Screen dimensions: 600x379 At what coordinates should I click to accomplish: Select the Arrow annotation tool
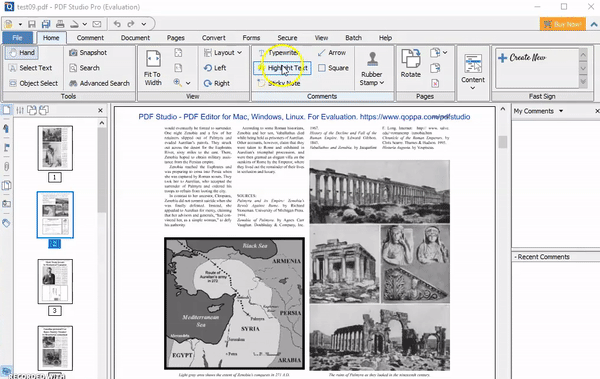click(x=332, y=52)
